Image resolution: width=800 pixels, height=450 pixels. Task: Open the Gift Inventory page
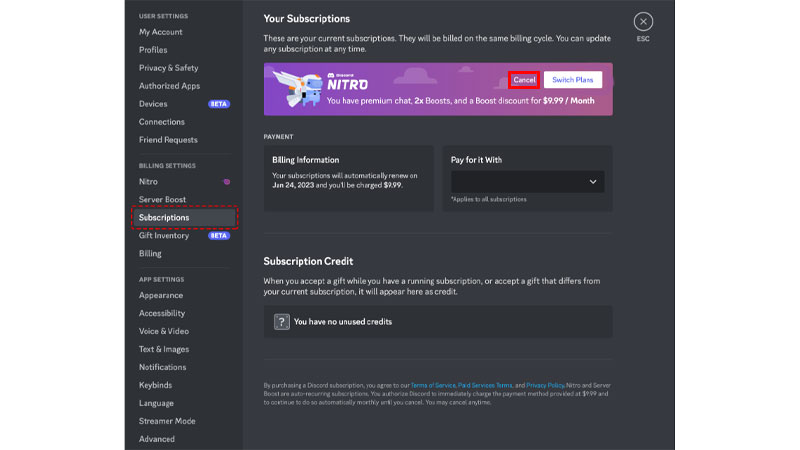(164, 236)
